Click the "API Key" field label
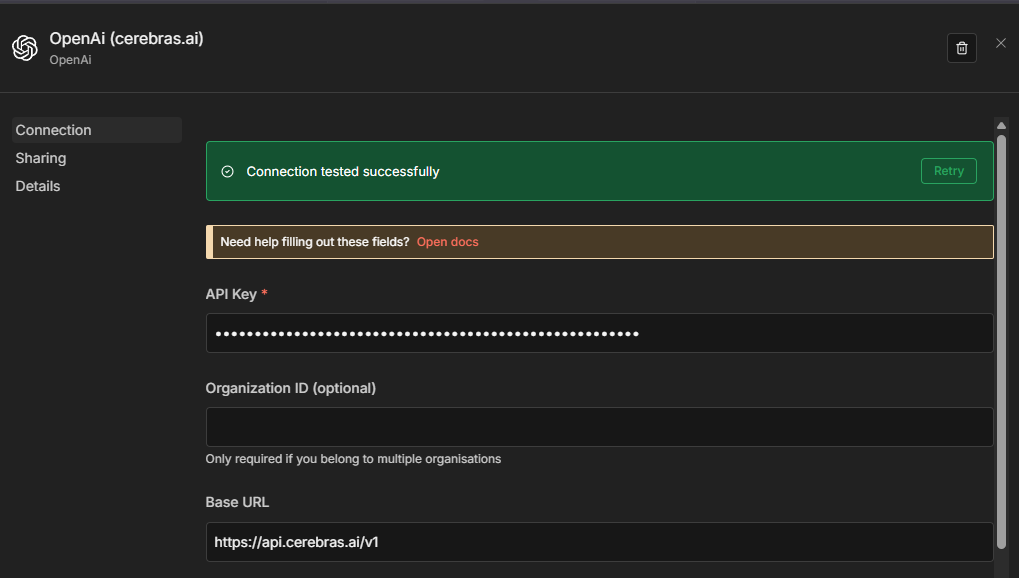Screen dimensions: 1019x578 point(231,294)
